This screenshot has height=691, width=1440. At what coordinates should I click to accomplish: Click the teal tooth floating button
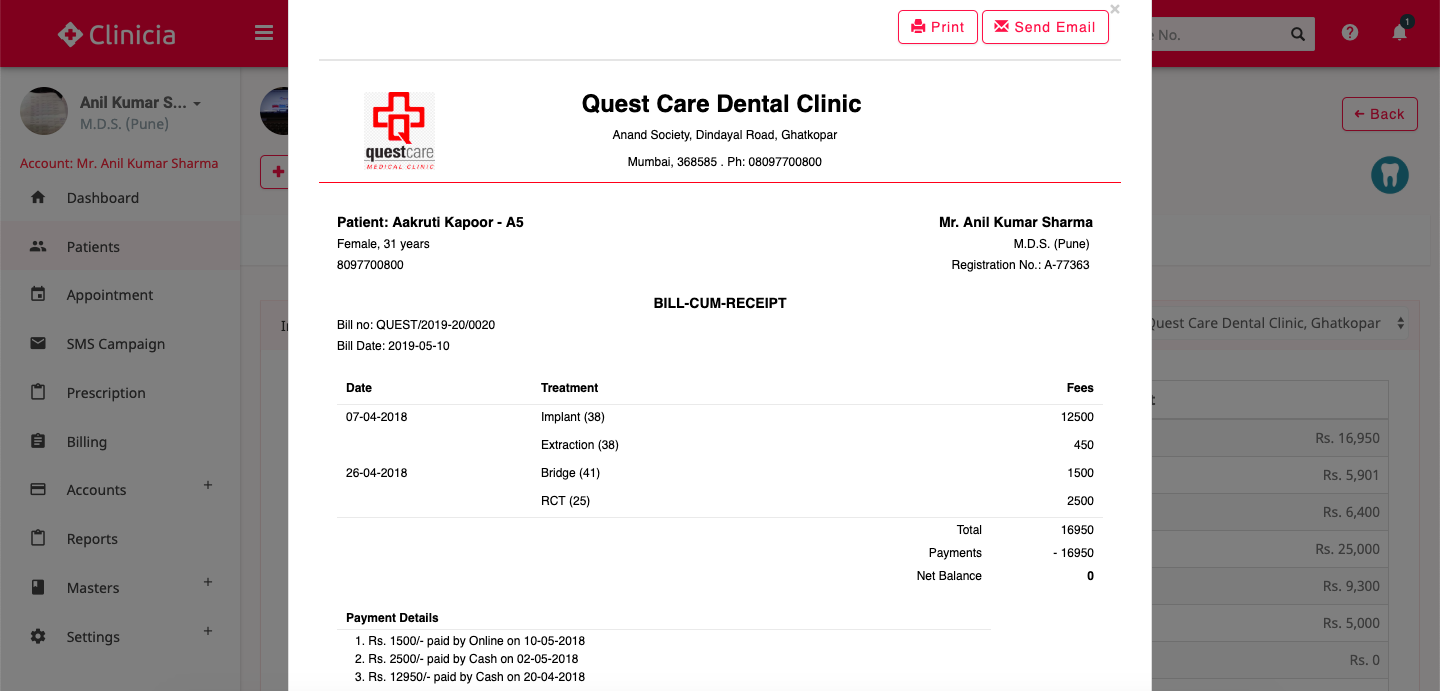[1389, 174]
